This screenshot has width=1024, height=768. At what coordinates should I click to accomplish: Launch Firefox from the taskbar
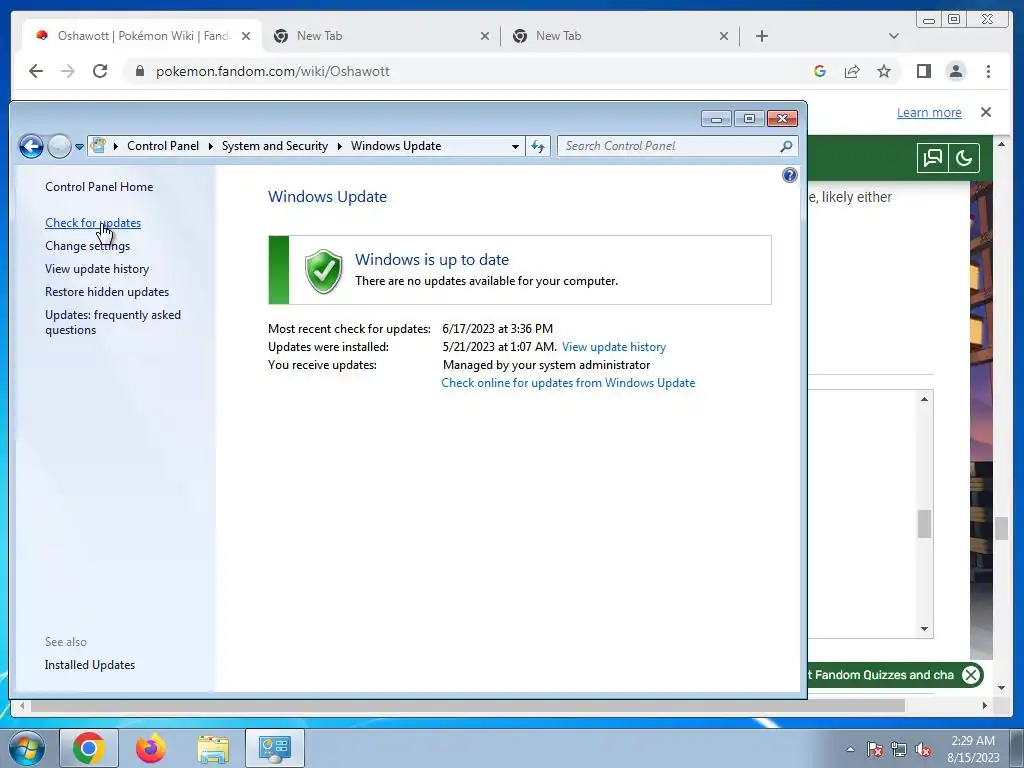click(x=151, y=748)
